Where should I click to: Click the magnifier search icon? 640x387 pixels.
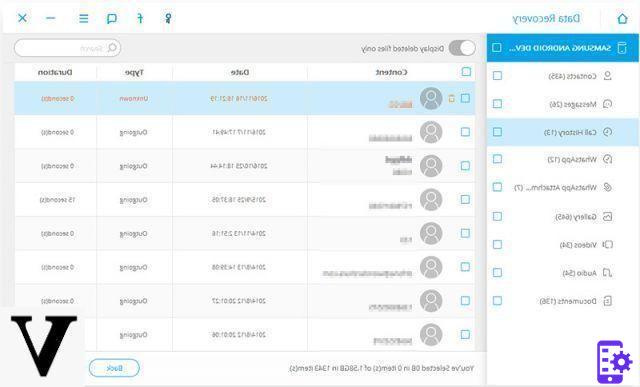[x=112, y=48]
